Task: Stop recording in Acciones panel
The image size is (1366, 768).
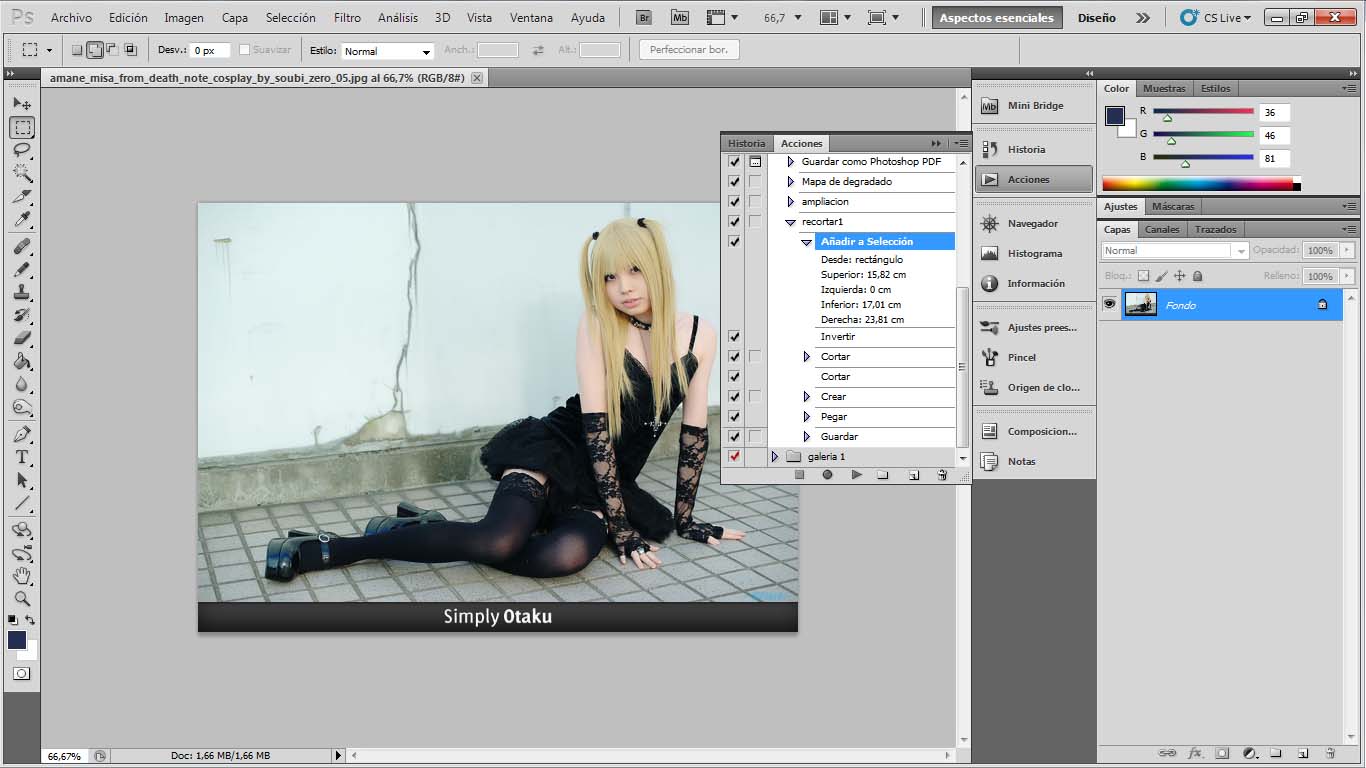Action: (799, 475)
